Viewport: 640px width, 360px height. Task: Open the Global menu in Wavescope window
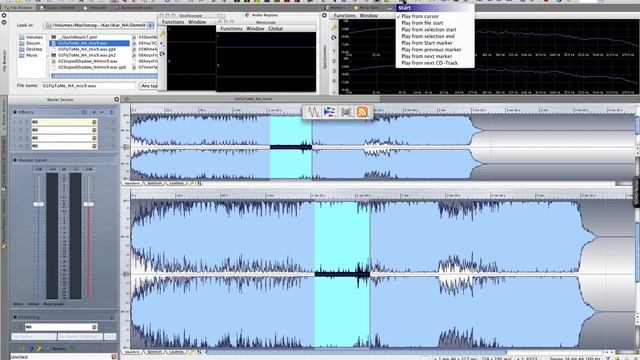tap(276, 29)
